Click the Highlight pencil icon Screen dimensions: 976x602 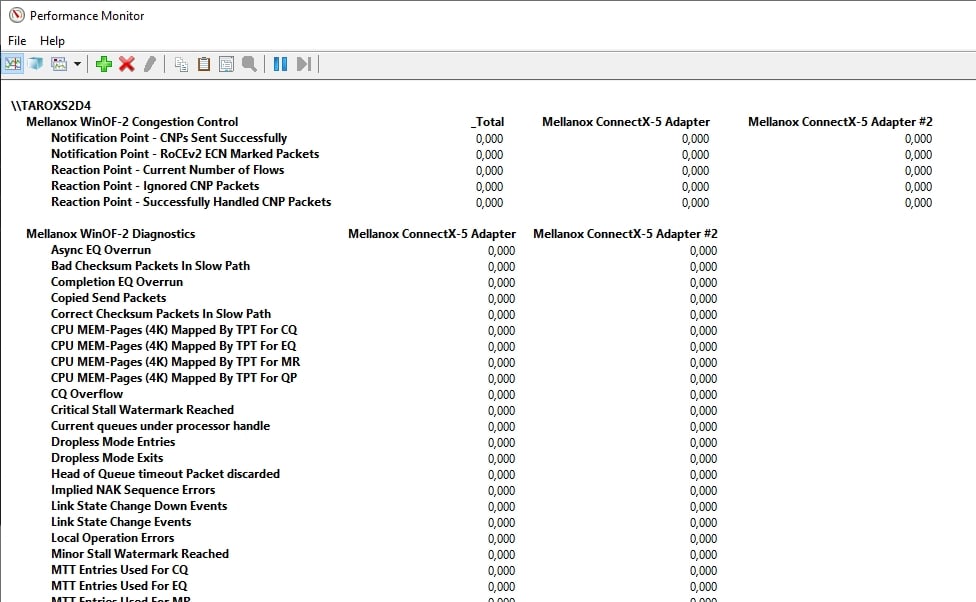tap(150, 64)
